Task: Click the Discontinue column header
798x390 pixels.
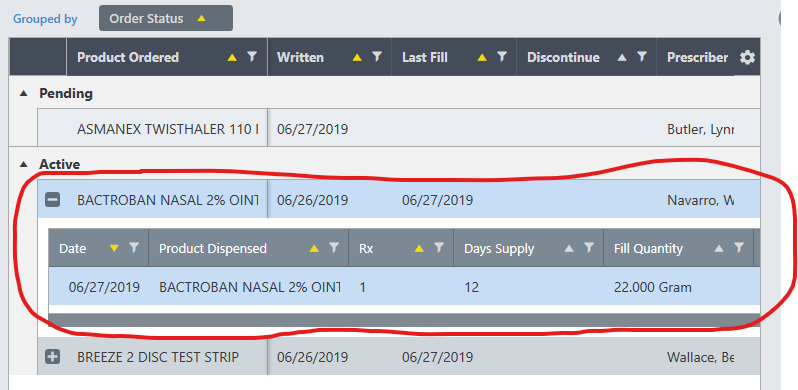Action: (x=586, y=57)
